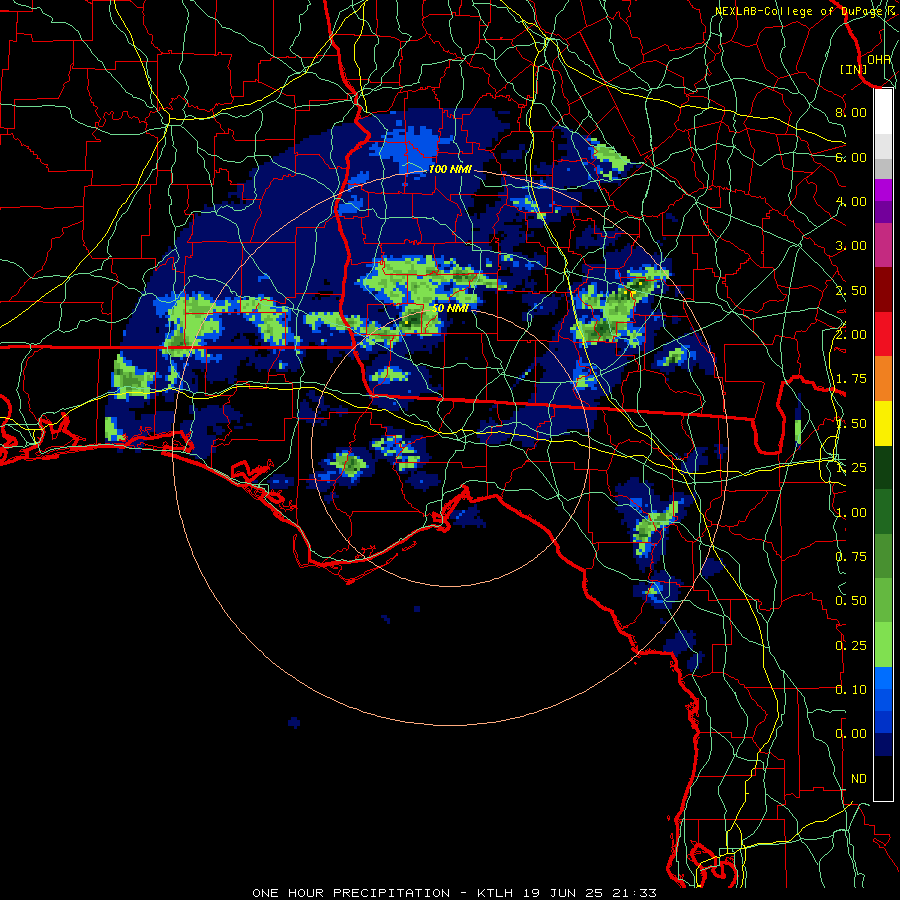Click the 0.25 legend value
Viewport: 900px width, 900px height.
[851, 646]
